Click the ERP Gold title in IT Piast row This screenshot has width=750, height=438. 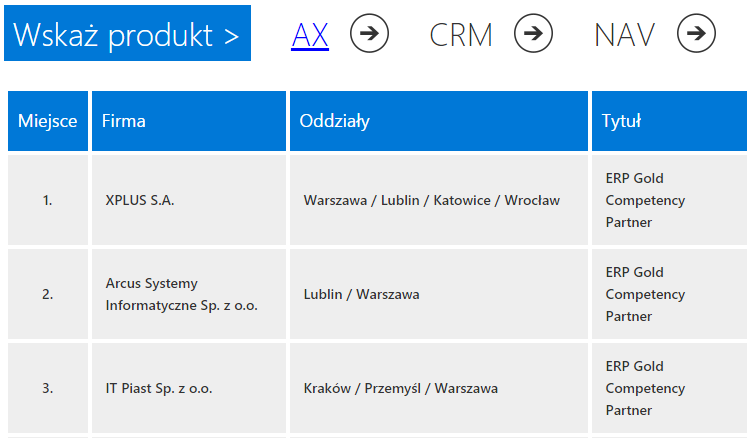click(x=669, y=388)
